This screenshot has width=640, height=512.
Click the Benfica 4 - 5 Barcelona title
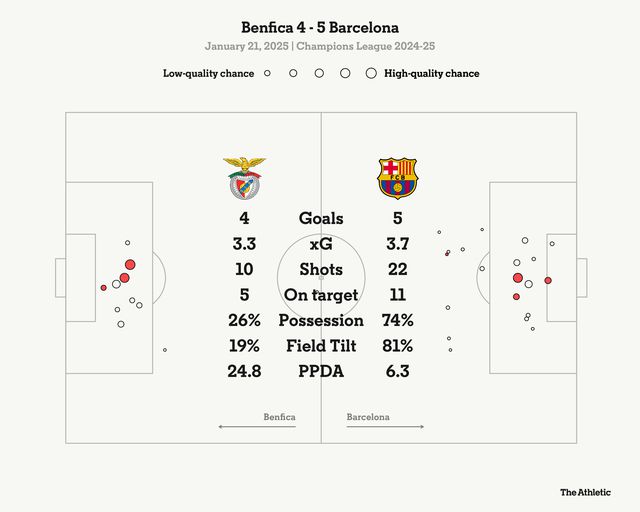[x=320, y=27]
